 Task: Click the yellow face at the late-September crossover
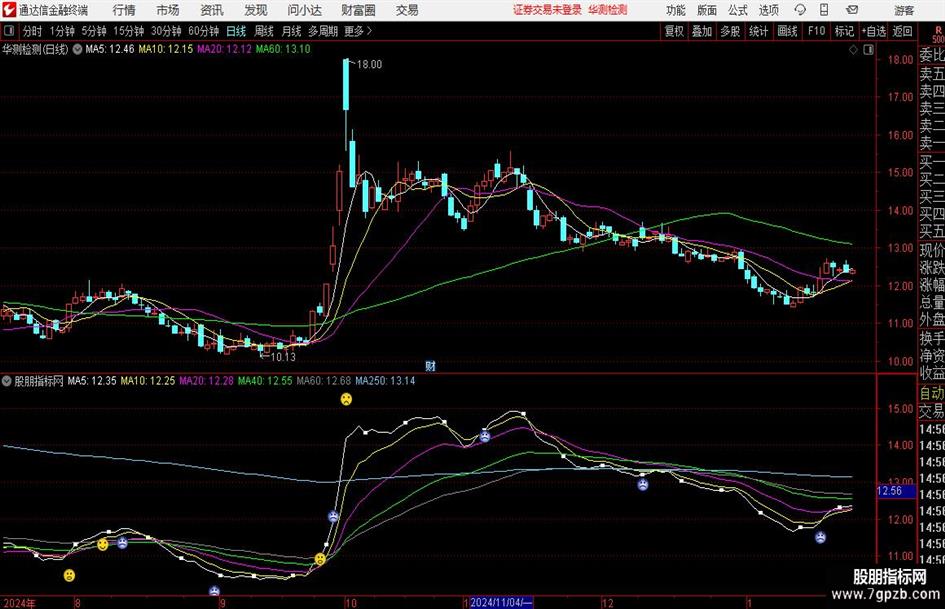320,559
